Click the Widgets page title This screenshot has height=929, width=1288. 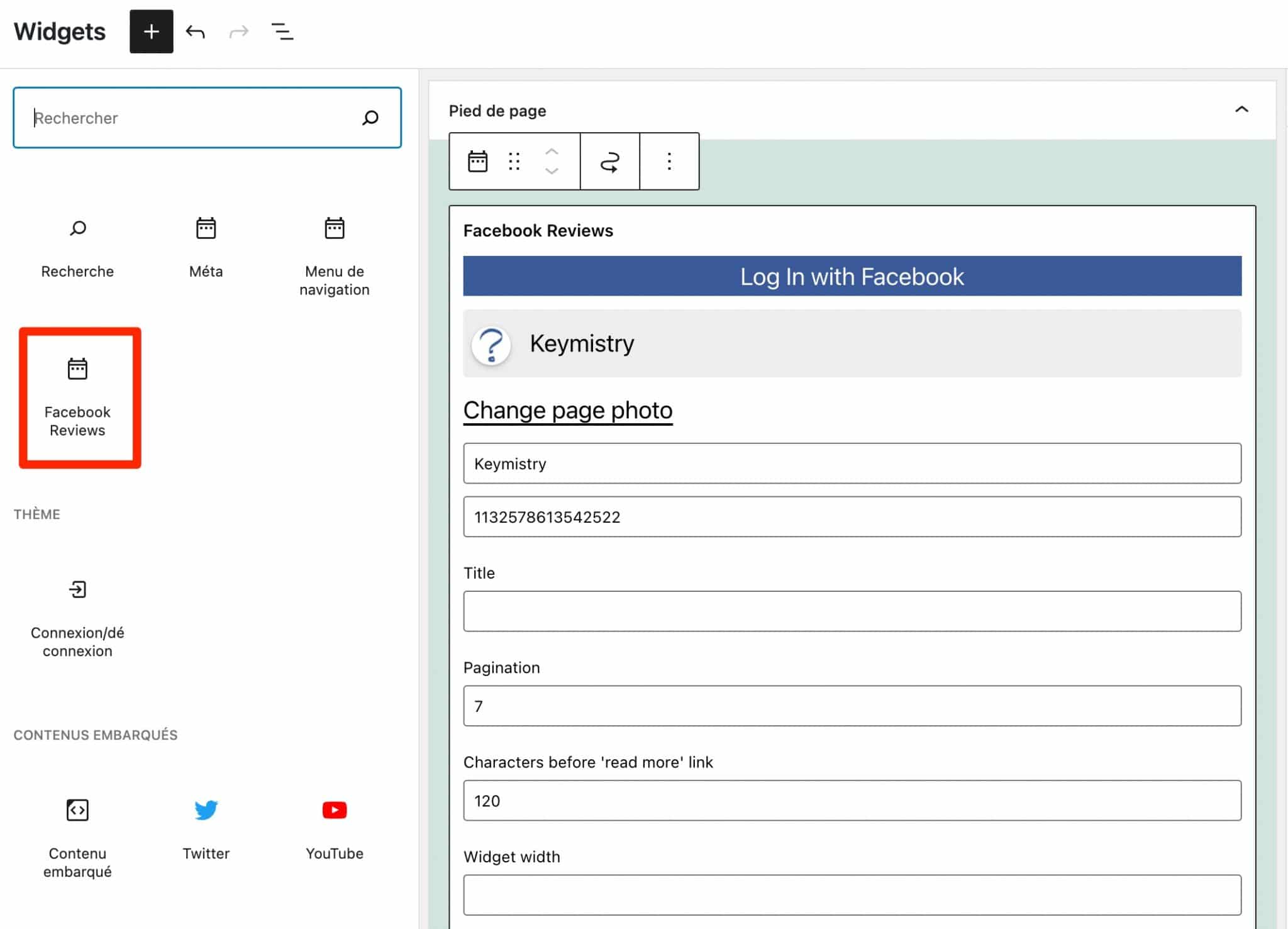[60, 31]
